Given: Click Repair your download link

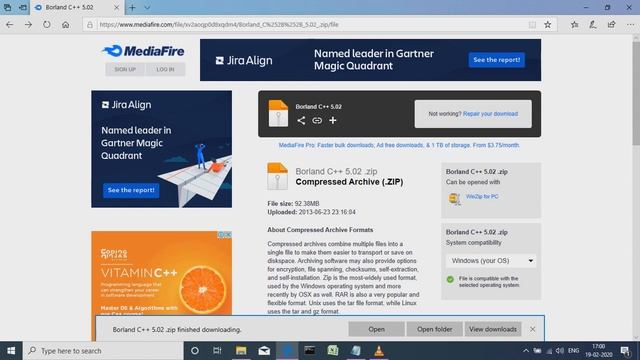Looking at the screenshot, I should [490, 114].
